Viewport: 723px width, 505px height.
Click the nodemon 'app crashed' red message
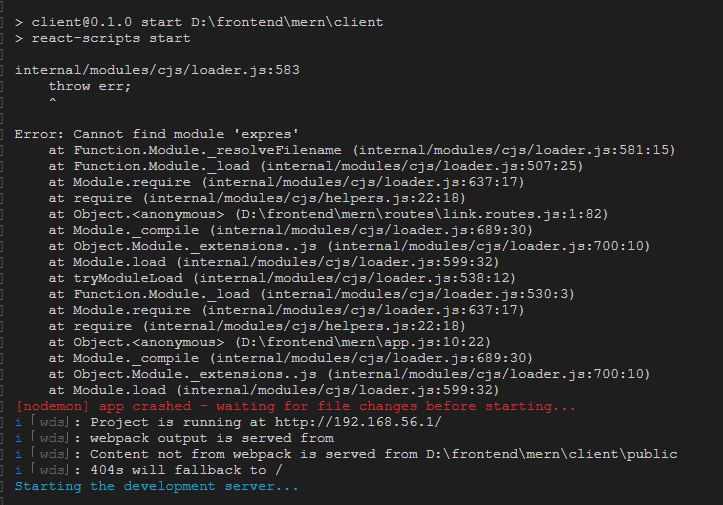click(x=295, y=406)
